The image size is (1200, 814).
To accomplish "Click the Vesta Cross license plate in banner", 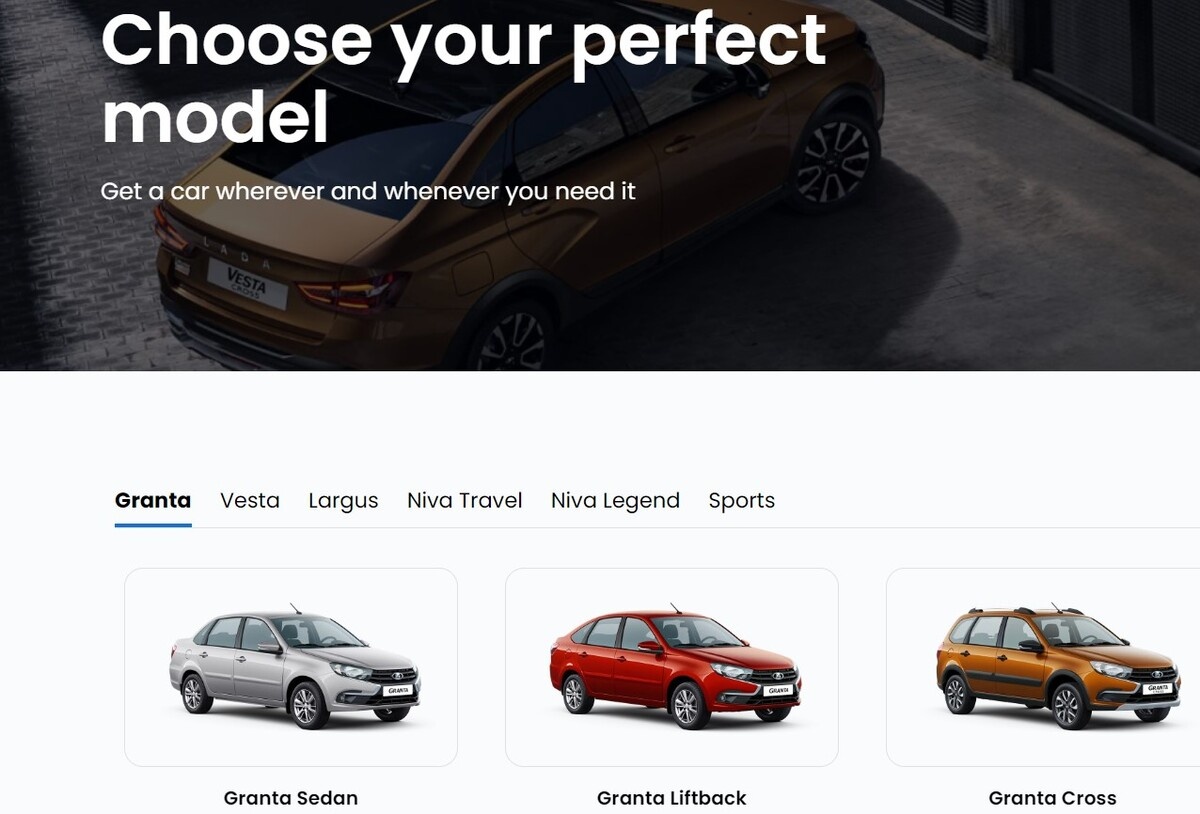I will [247, 283].
